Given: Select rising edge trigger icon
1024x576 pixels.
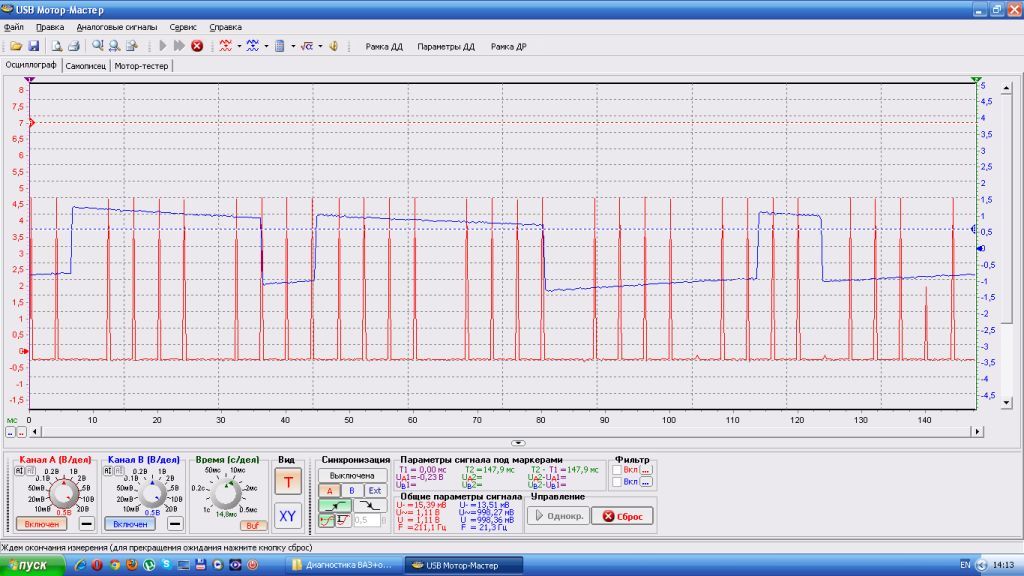Looking at the screenshot, I should click(334, 505).
